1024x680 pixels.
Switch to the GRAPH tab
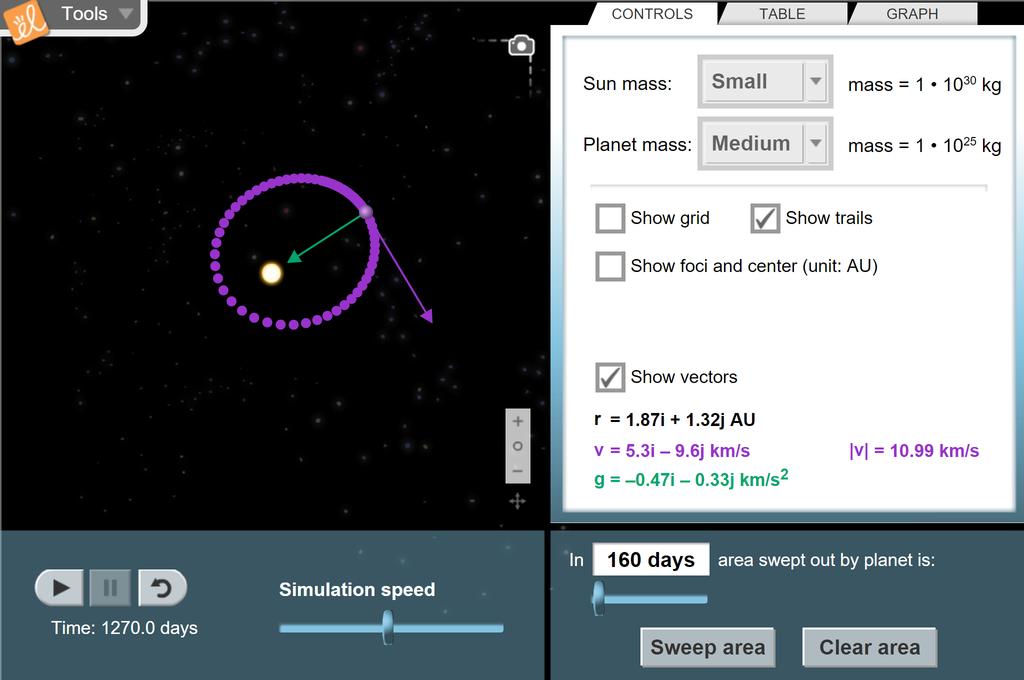[912, 14]
